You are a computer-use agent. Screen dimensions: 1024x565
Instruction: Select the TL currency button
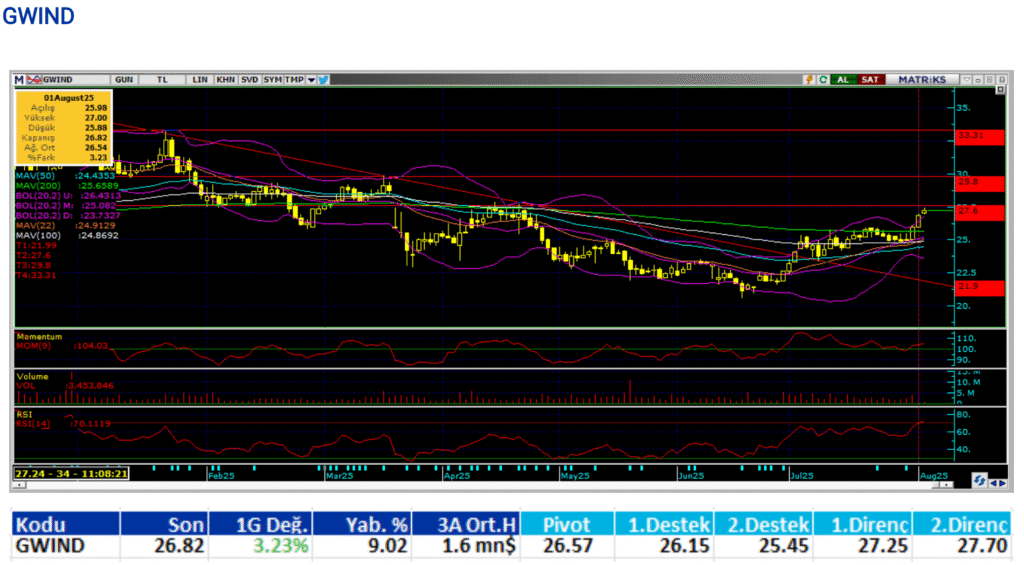pyautogui.click(x=163, y=80)
